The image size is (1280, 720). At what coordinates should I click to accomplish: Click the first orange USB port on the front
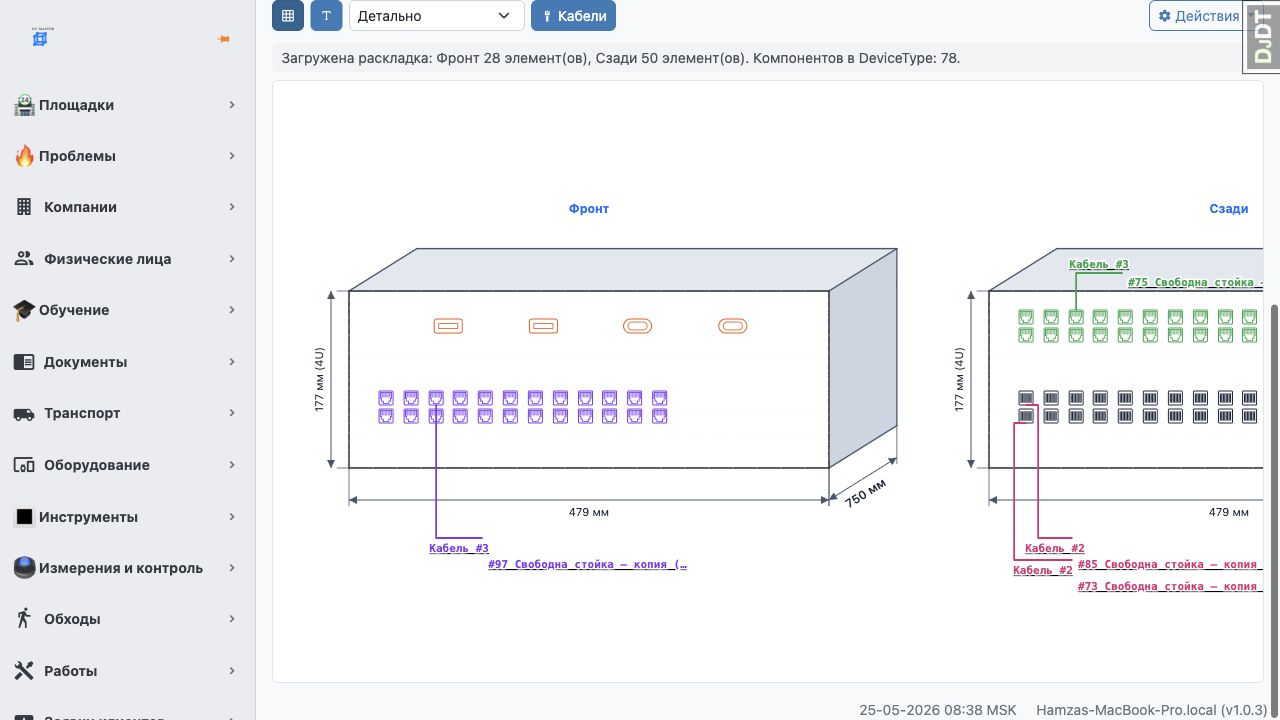tap(448, 326)
